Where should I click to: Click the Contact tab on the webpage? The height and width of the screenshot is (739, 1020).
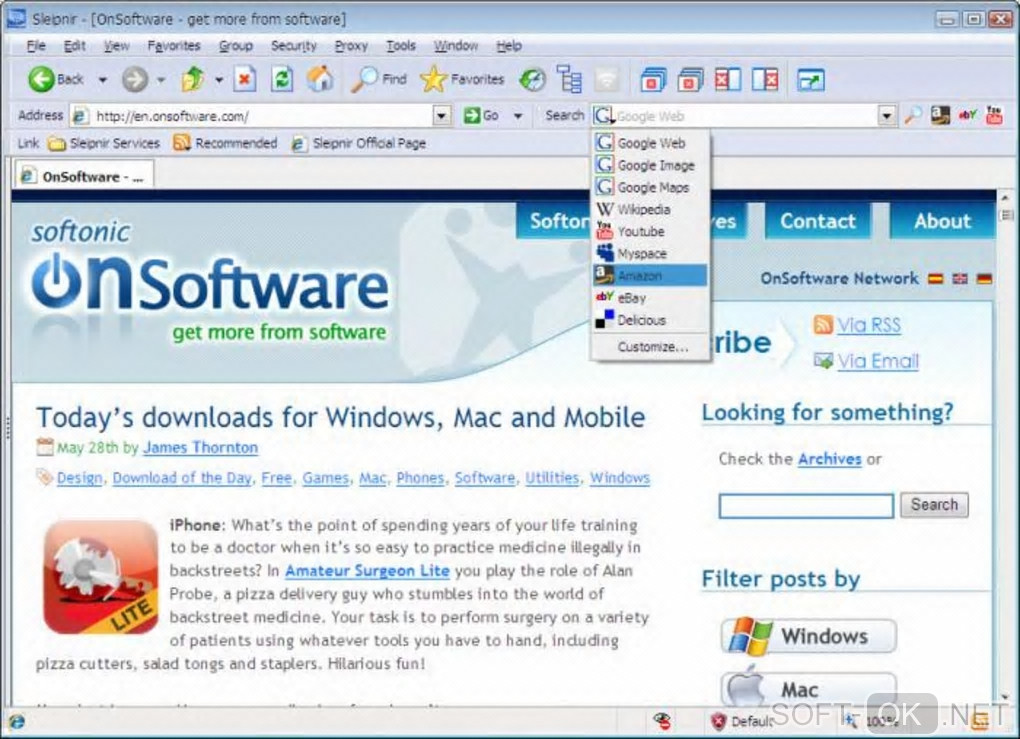point(818,221)
